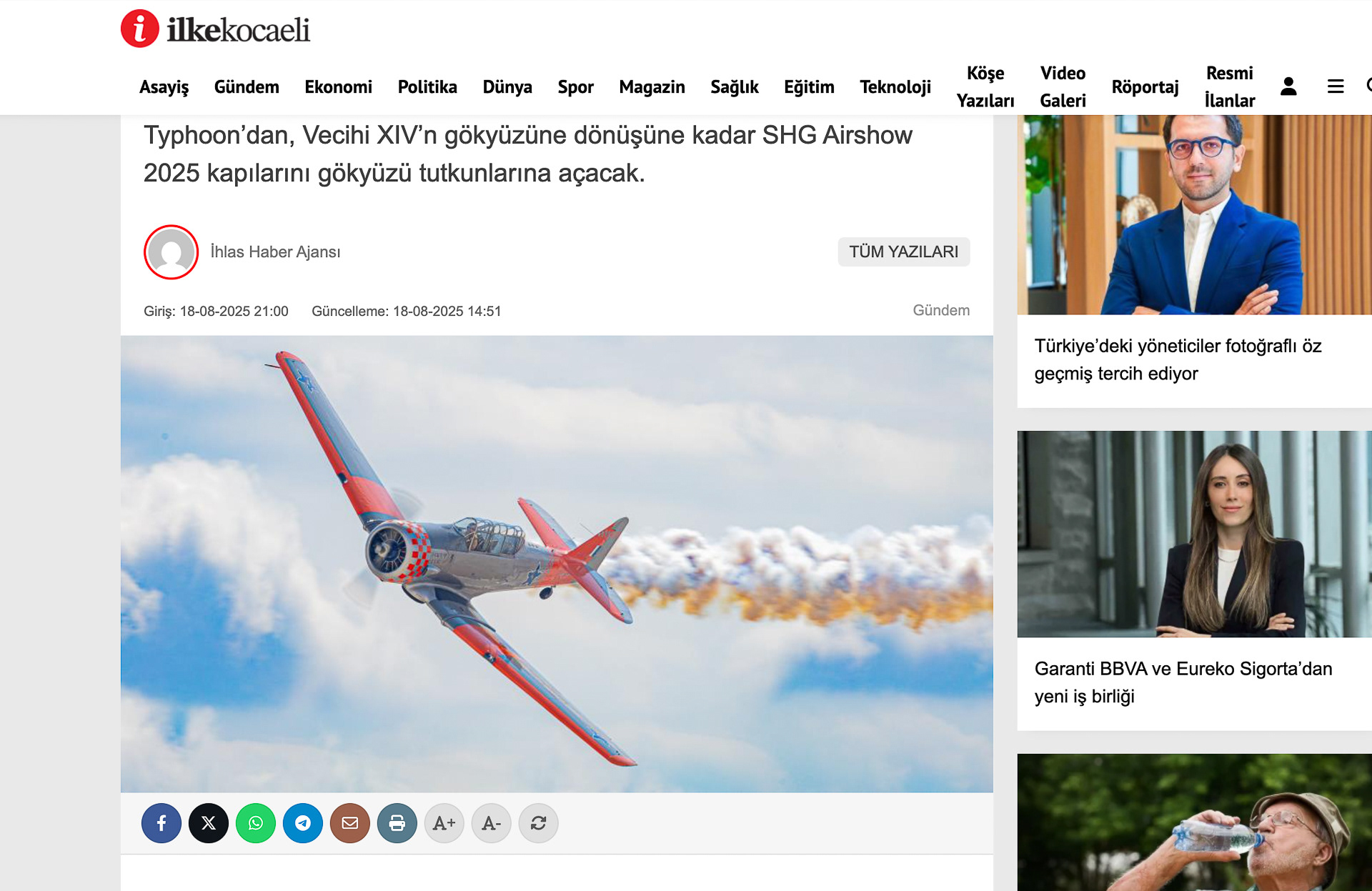The height and width of the screenshot is (891, 1372).
Task: Decrease font size with A- button
Action: pos(492,823)
